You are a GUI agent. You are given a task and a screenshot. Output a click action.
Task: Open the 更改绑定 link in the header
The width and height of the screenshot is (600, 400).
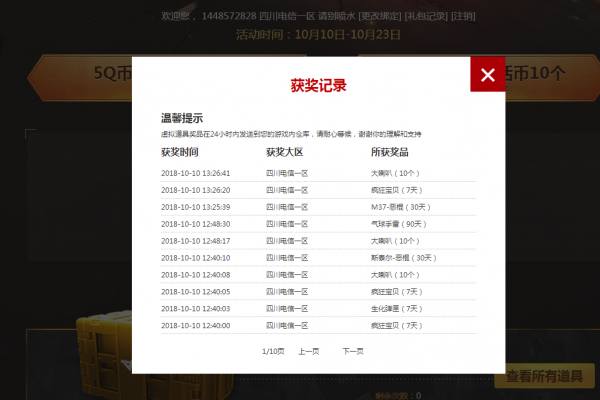tap(380, 16)
